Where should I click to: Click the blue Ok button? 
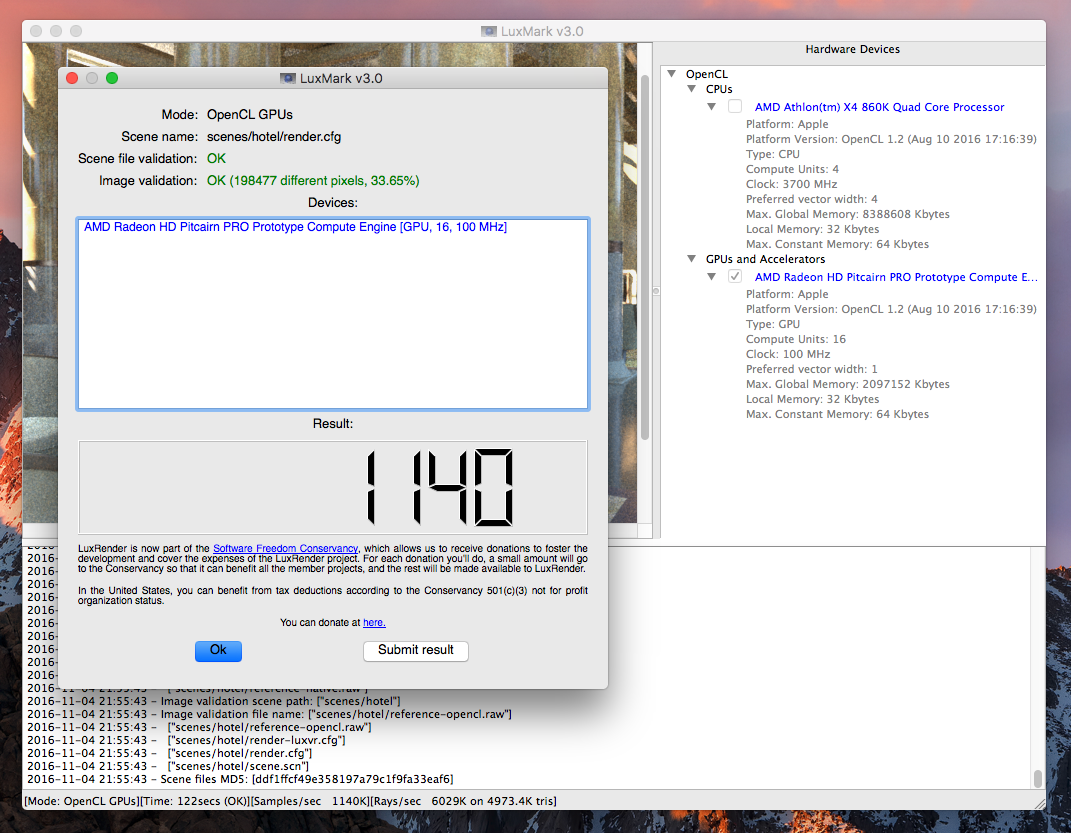[x=218, y=651]
